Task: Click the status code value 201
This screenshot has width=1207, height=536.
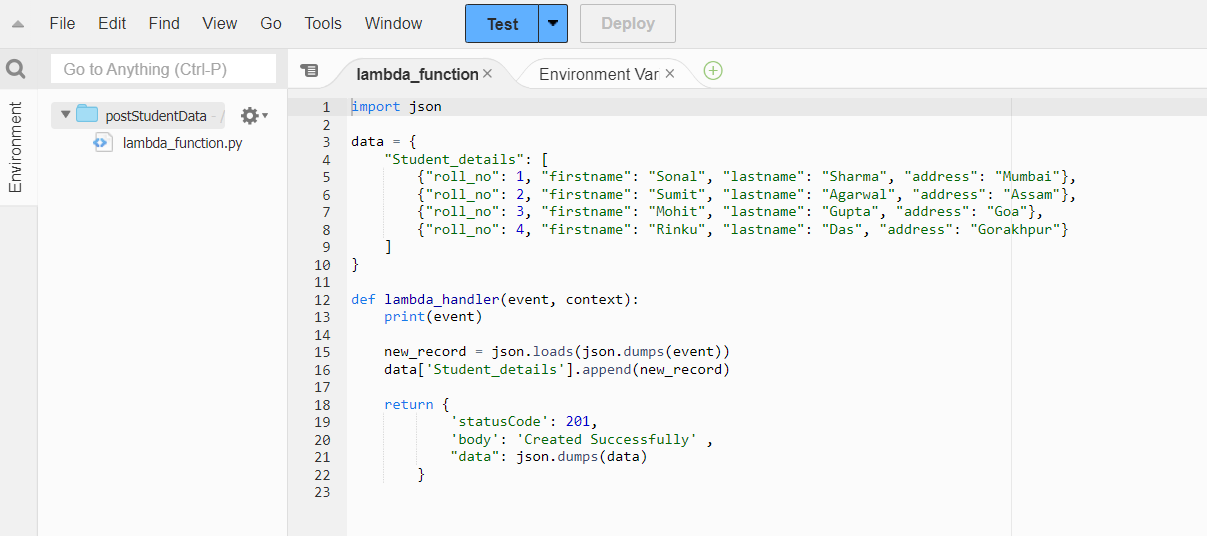Action: tap(579, 422)
